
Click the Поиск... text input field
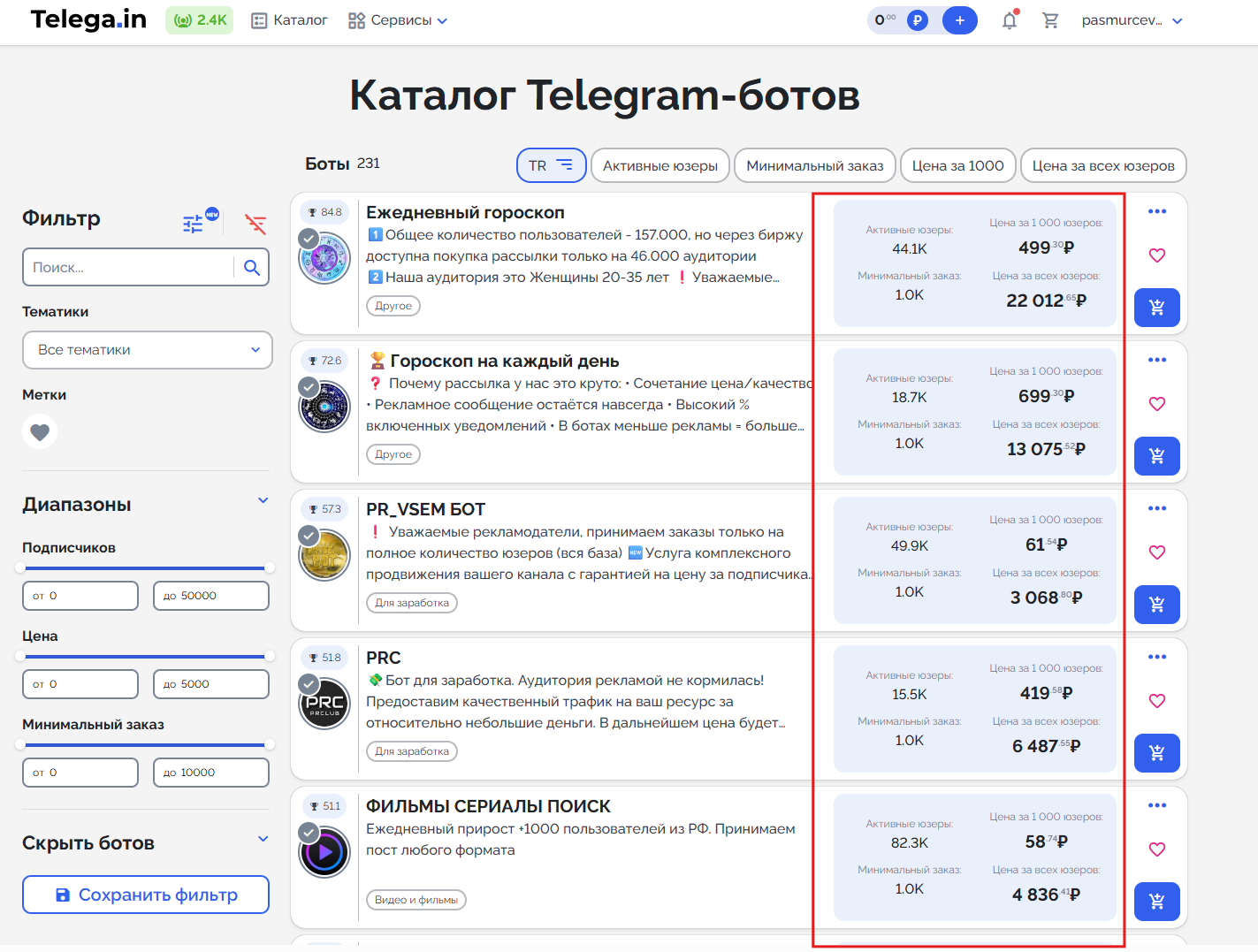(128, 268)
